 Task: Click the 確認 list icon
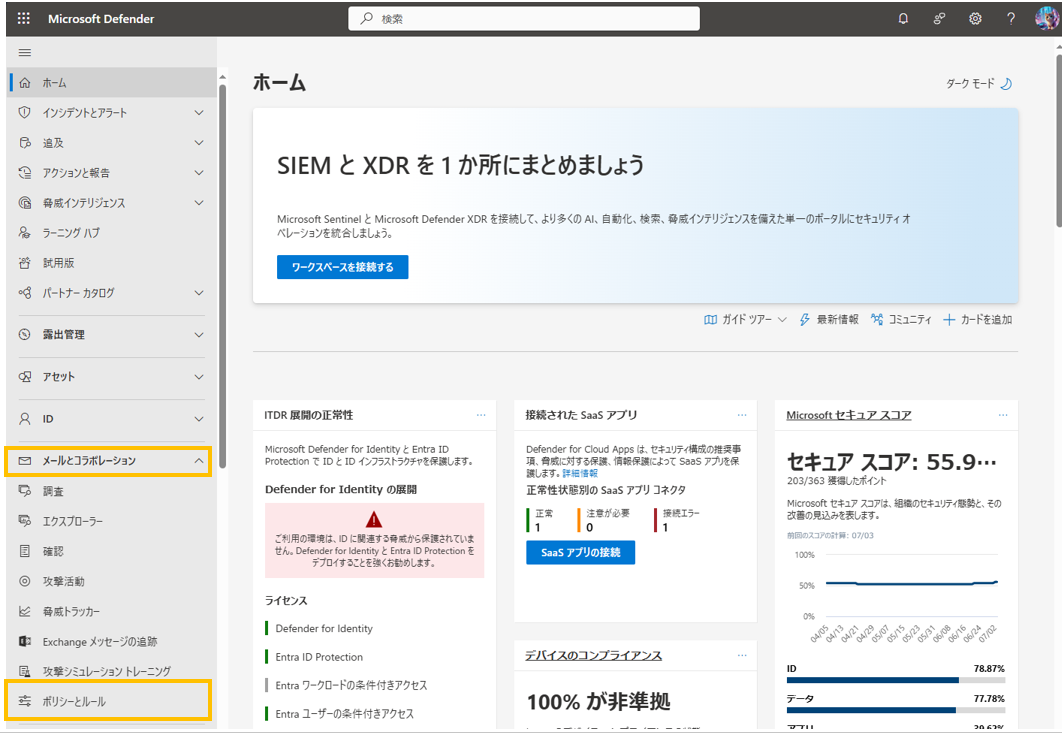25,551
